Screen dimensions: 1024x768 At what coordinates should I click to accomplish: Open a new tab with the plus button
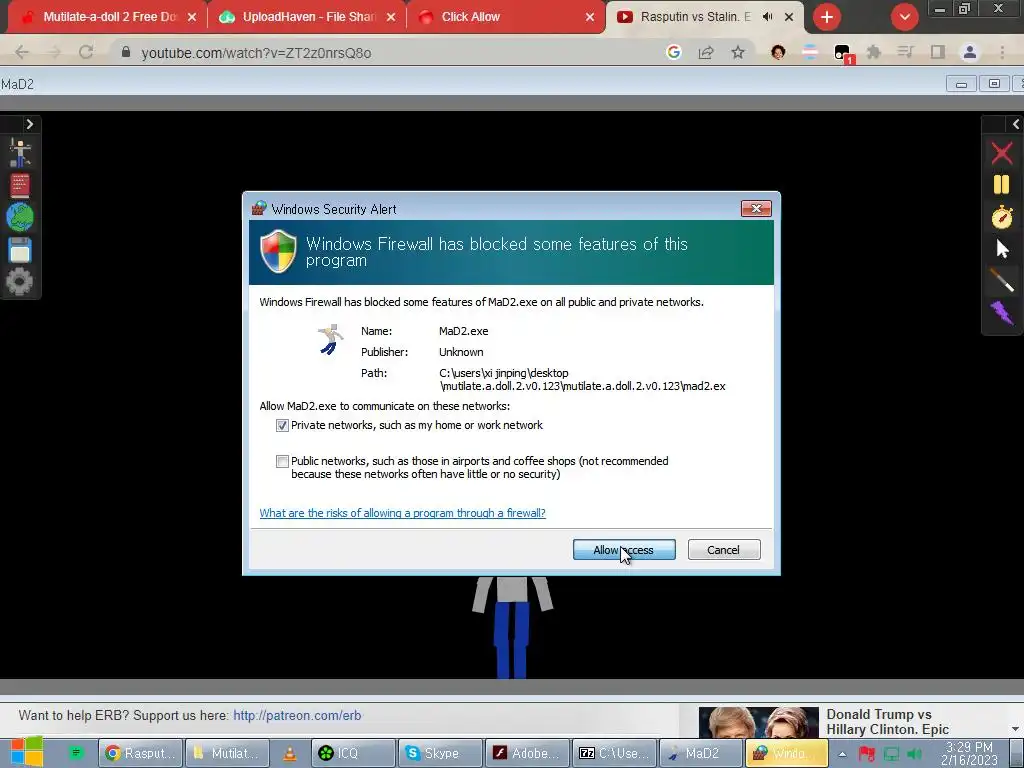tap(827, 17)
